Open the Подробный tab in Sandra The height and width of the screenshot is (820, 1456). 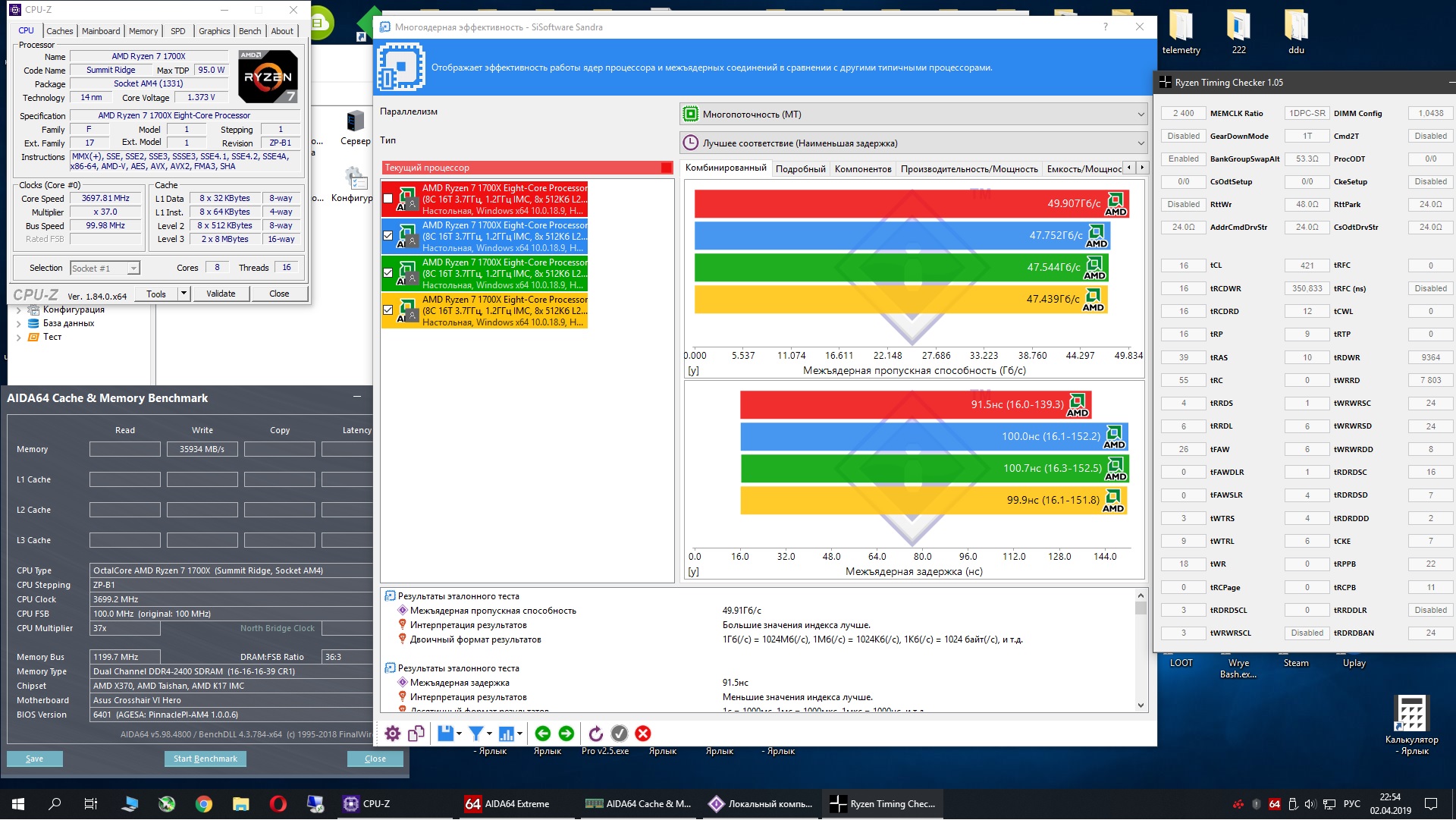click(800, 168)
